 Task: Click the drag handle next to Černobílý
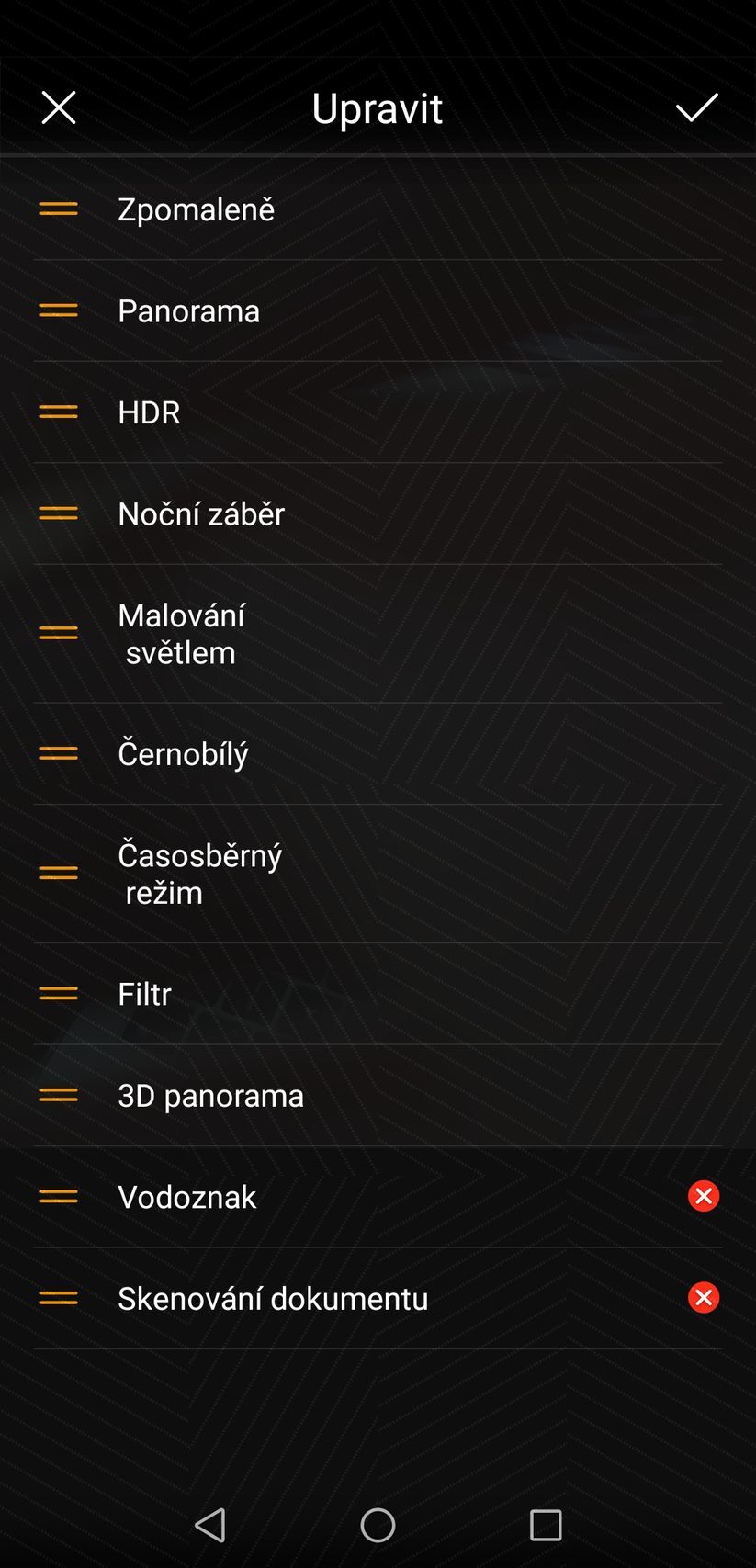(59, 753)
